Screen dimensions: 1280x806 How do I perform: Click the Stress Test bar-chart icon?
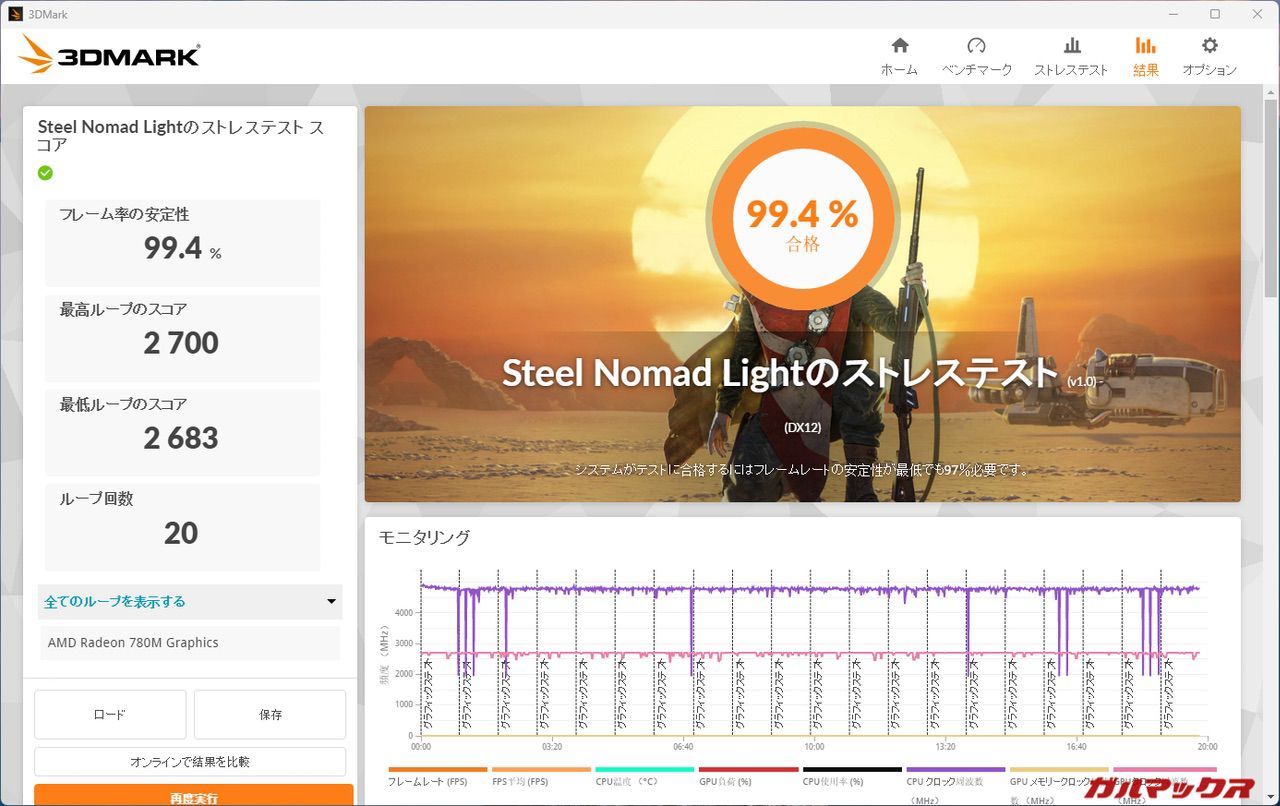[x=1071, y=46]
